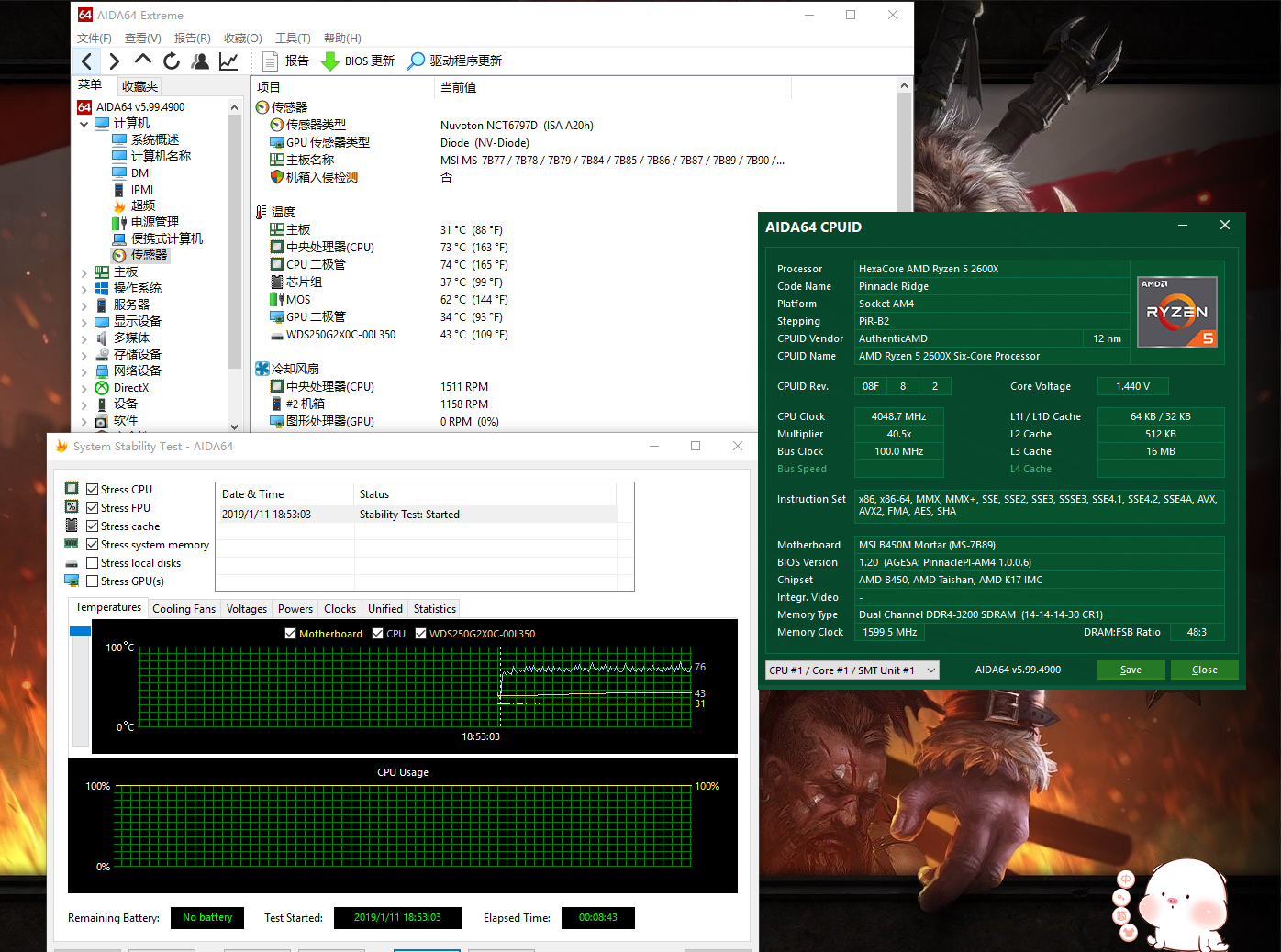Open the CPU core selector dropdown
The image size is (1281, 952).
[x=852, y=670]
